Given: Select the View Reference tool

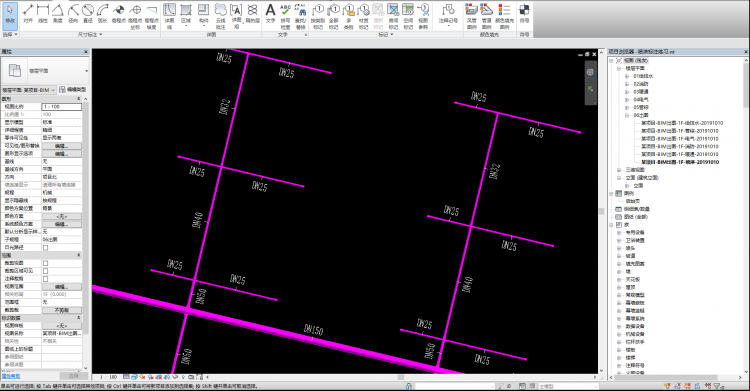Looking at the screenshot, I should 423,16.
